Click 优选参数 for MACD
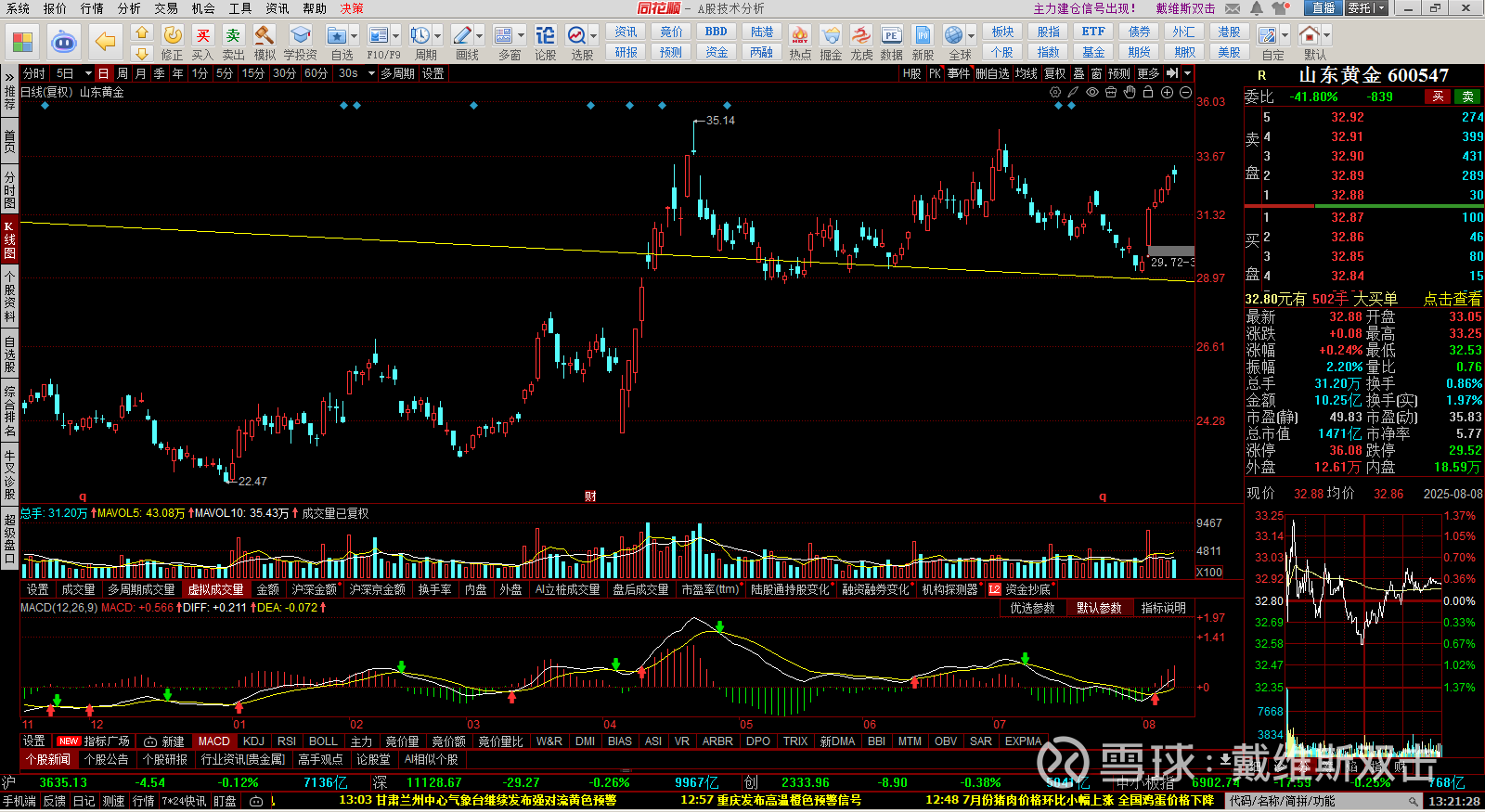The image size is (1485, 812). (x=1033, y=608)
